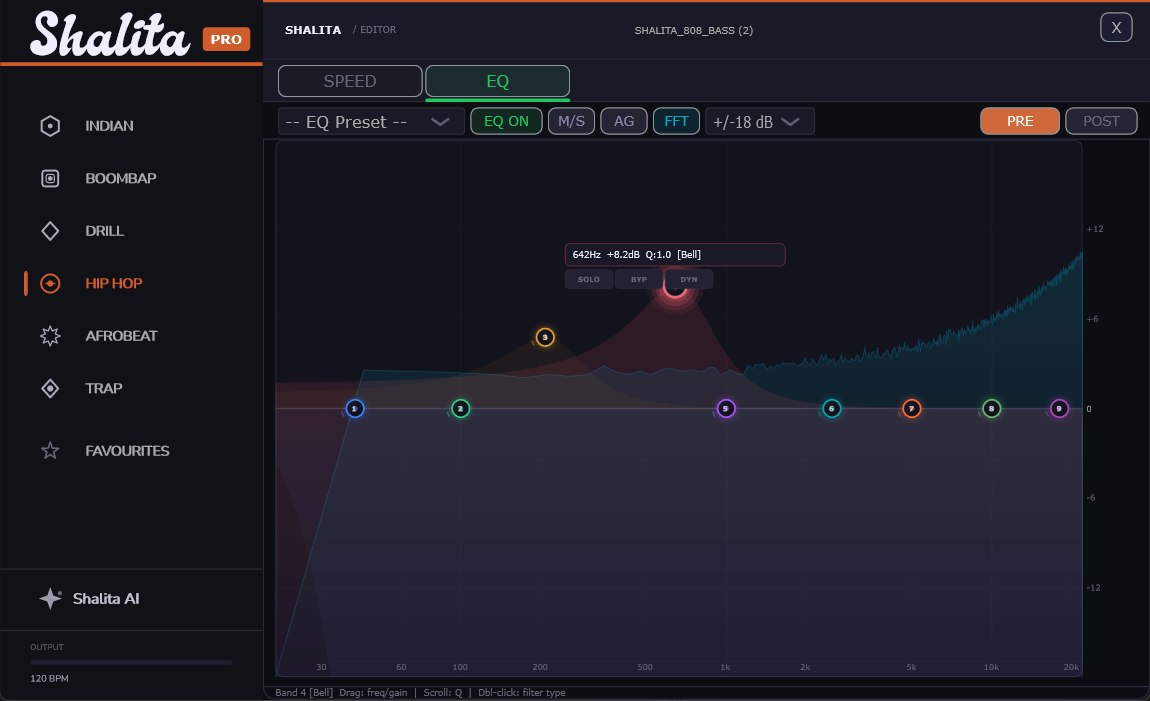Toggle M/S mid-side mode
This screenshot has width=1150, height=701.
click(x=571, y=121)
